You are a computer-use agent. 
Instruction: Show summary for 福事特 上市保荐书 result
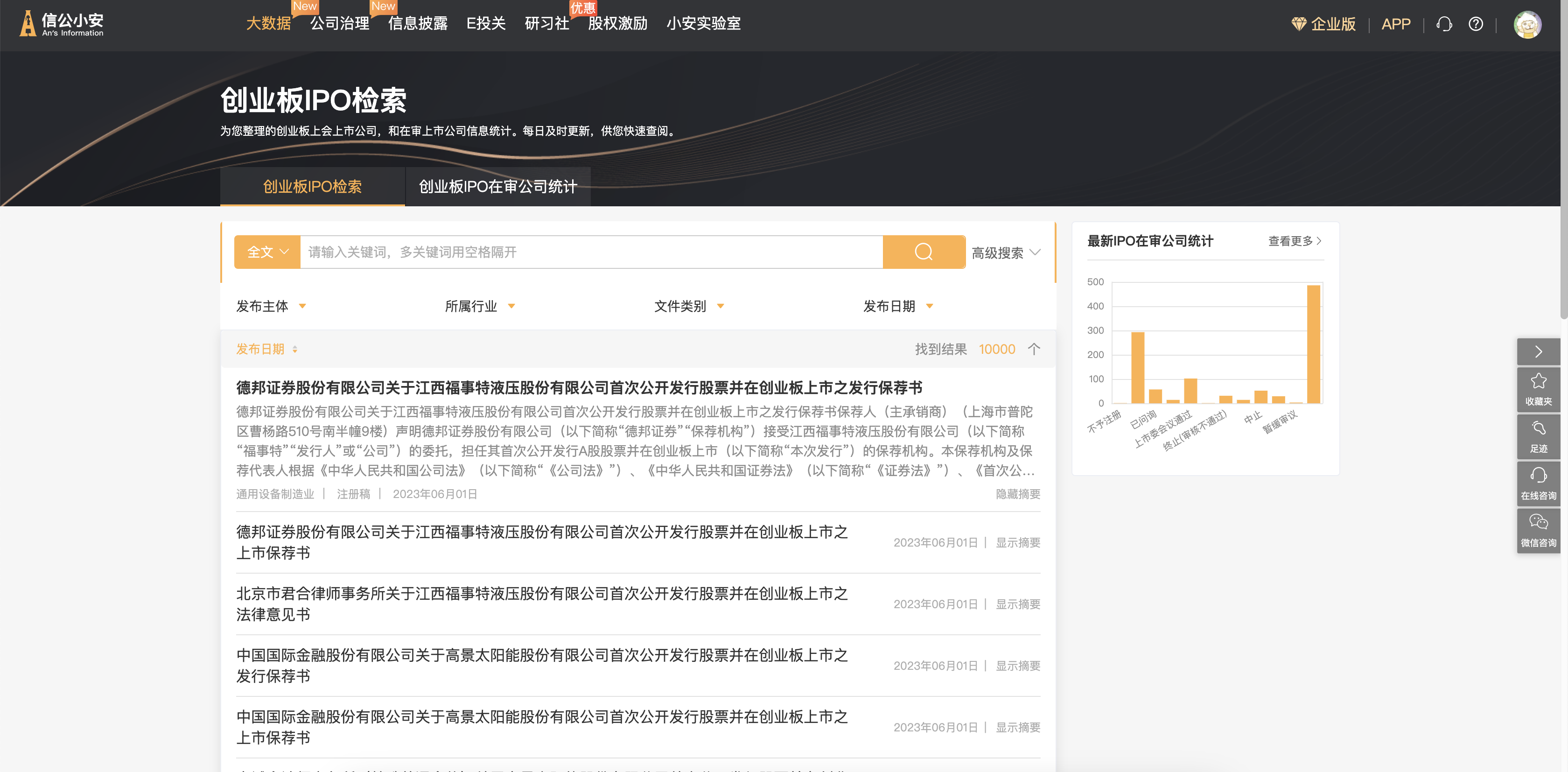pyautogui.click(x=1018, y=542)
